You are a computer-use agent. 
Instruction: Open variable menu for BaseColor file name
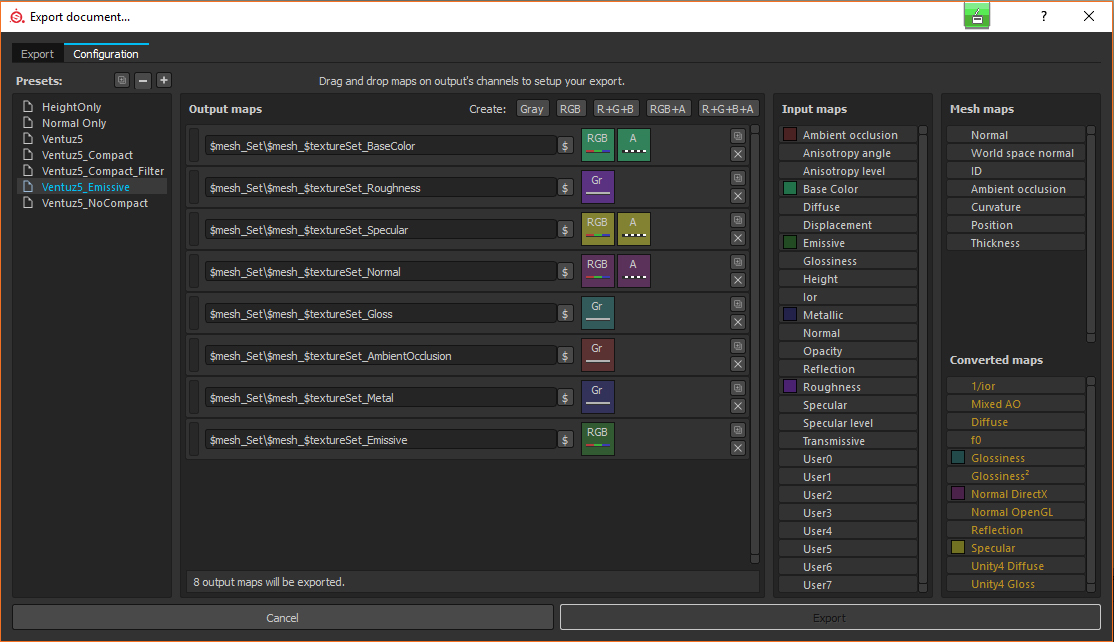(565, 146)
